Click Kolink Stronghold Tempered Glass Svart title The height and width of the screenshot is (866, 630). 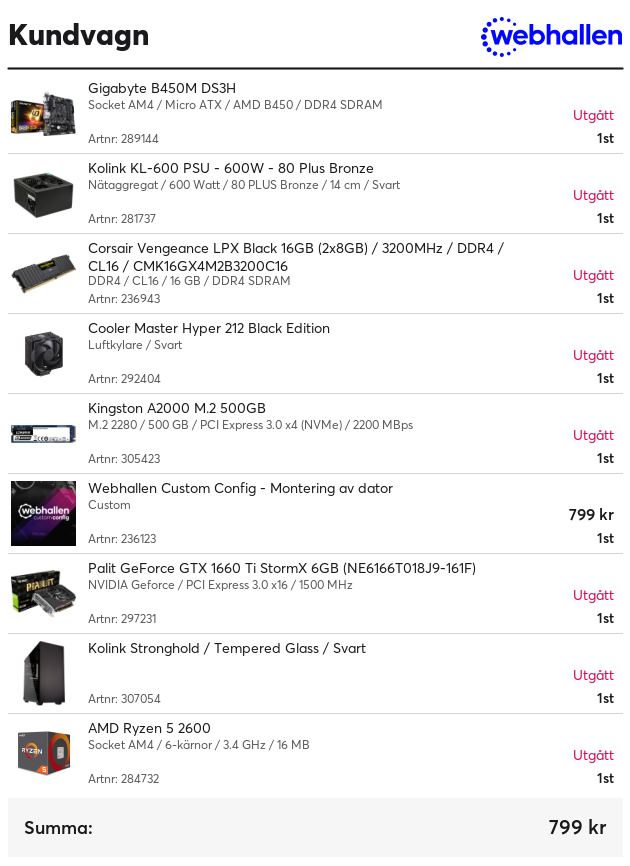coord(226,648)
